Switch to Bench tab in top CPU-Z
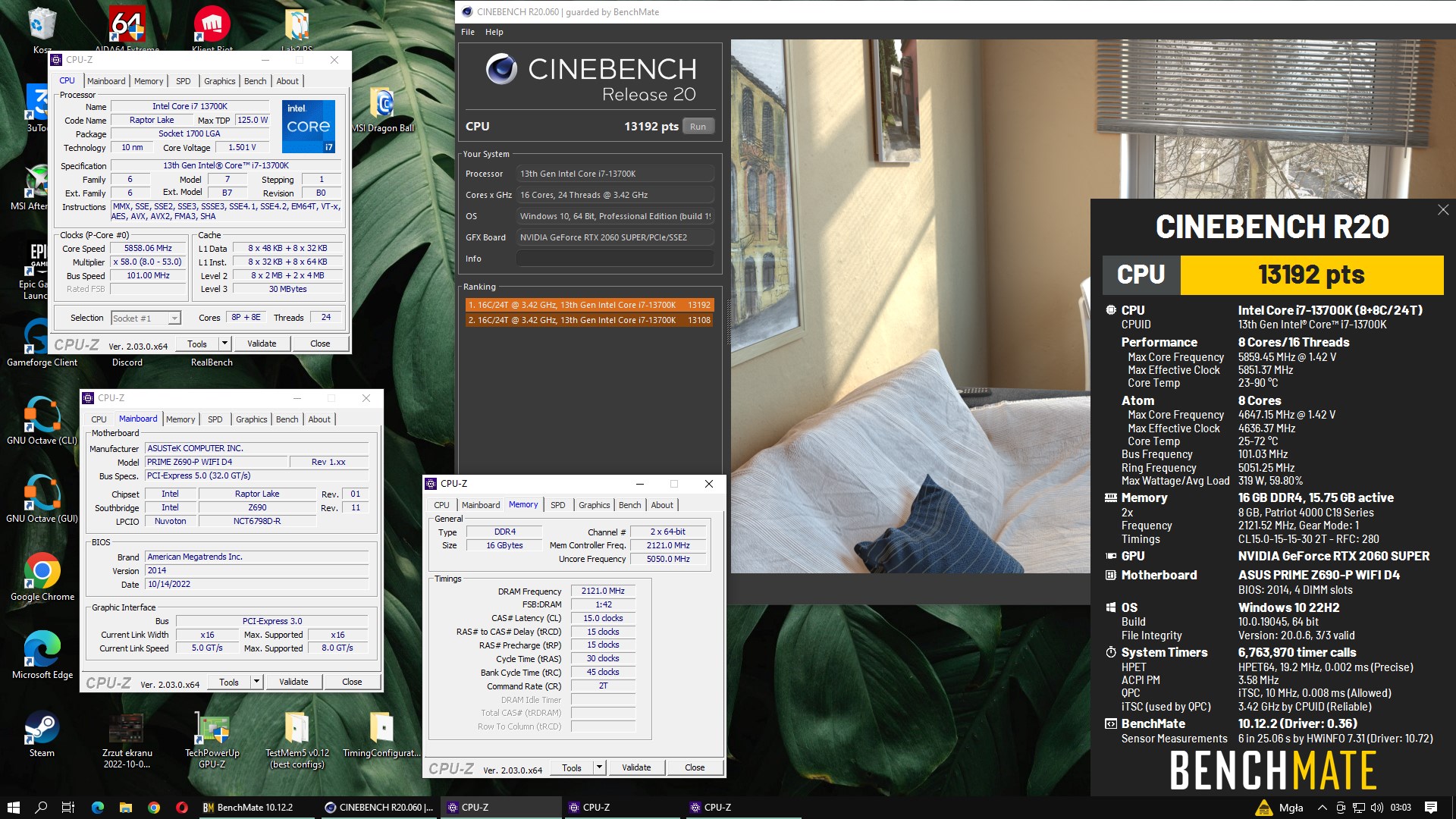 [256, 81]
